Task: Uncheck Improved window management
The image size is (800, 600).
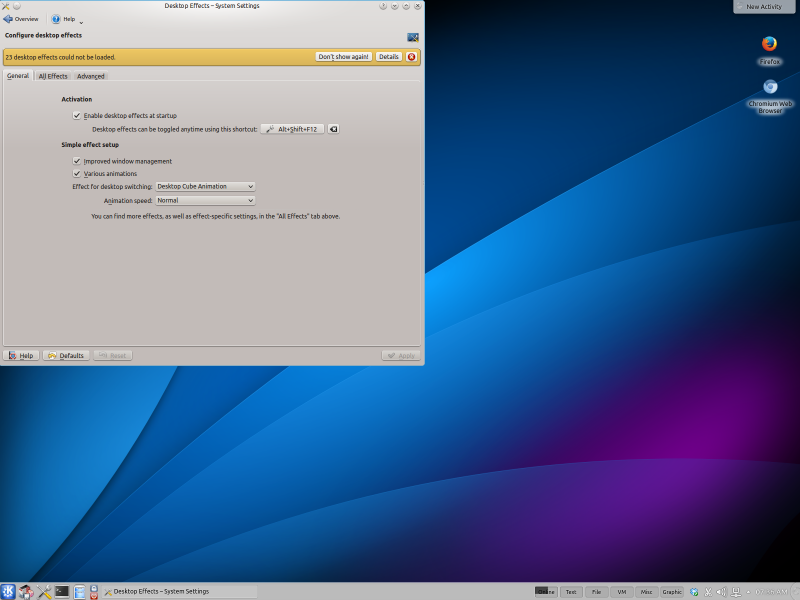Action: tap(77, 161)
